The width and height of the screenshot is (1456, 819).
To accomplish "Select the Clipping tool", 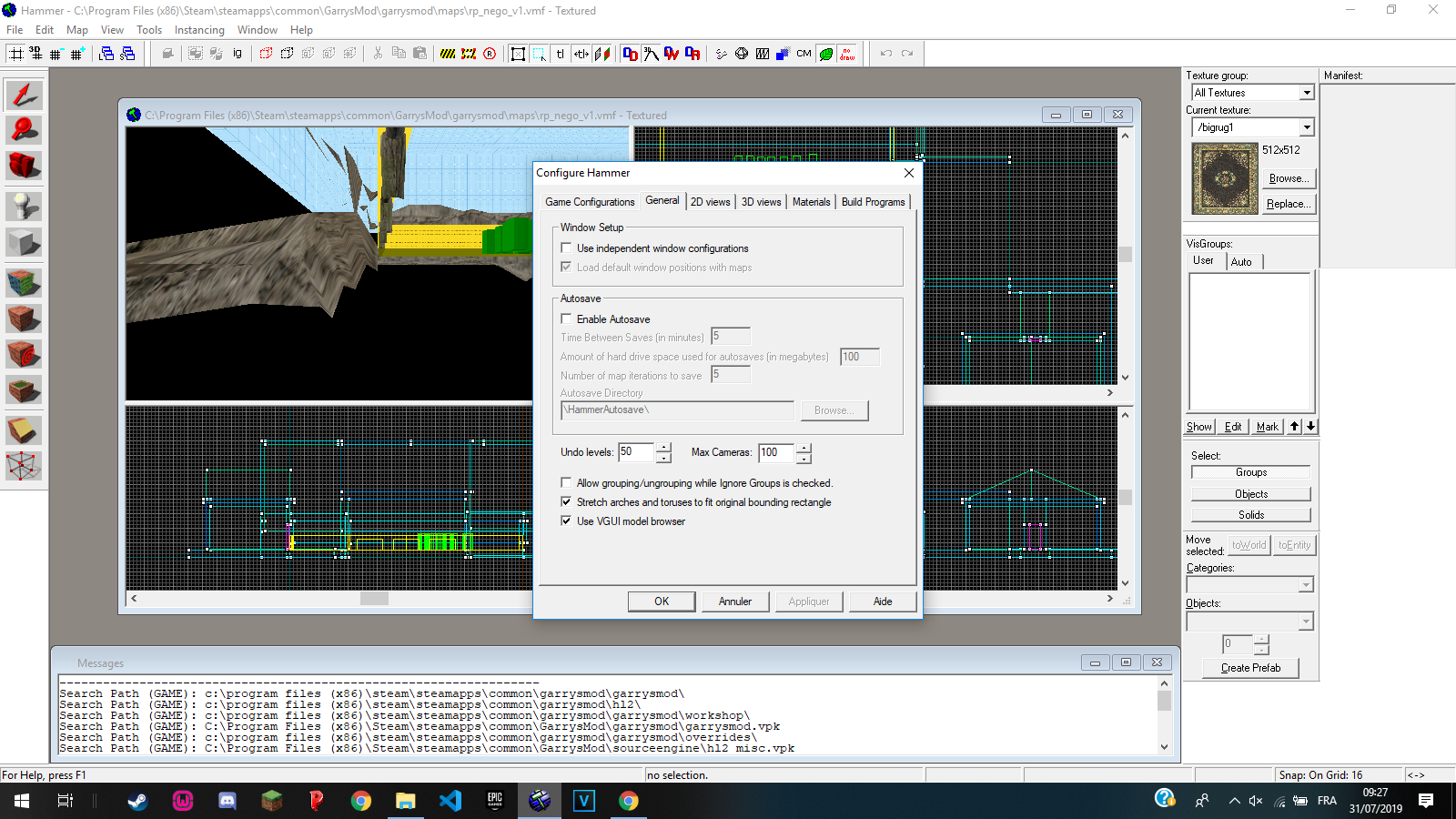I will tap(24, 430).
